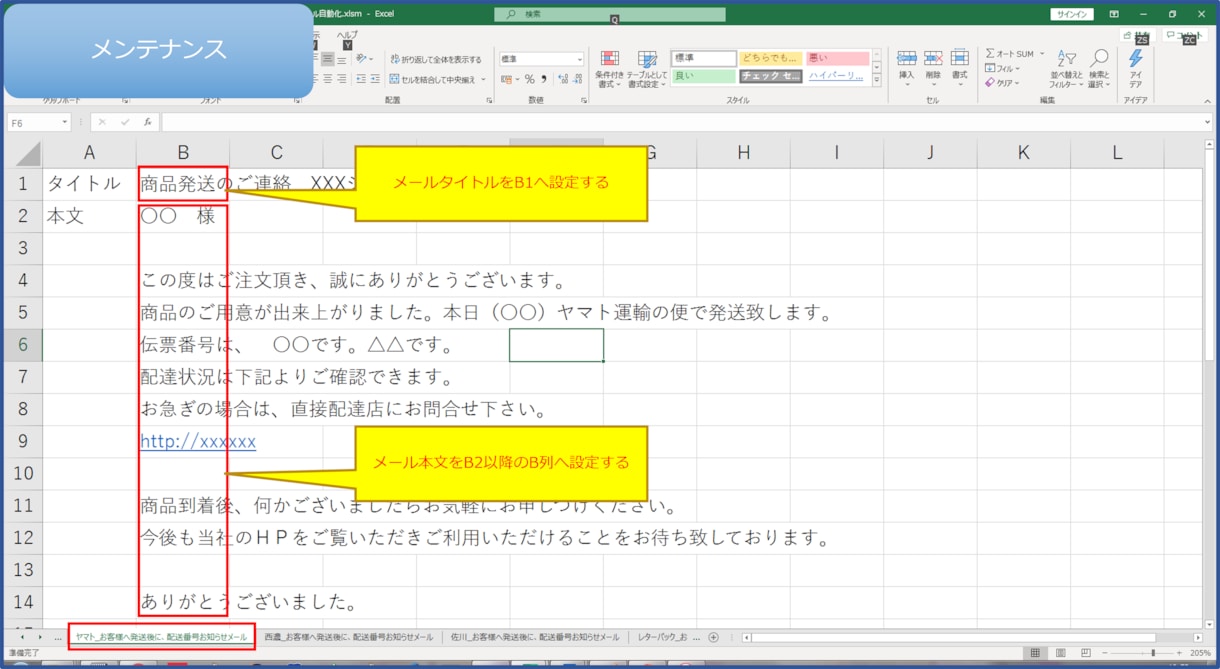
Task: Open the Help (ヘルプ) ribbon tab
Action: pos(347,34)
